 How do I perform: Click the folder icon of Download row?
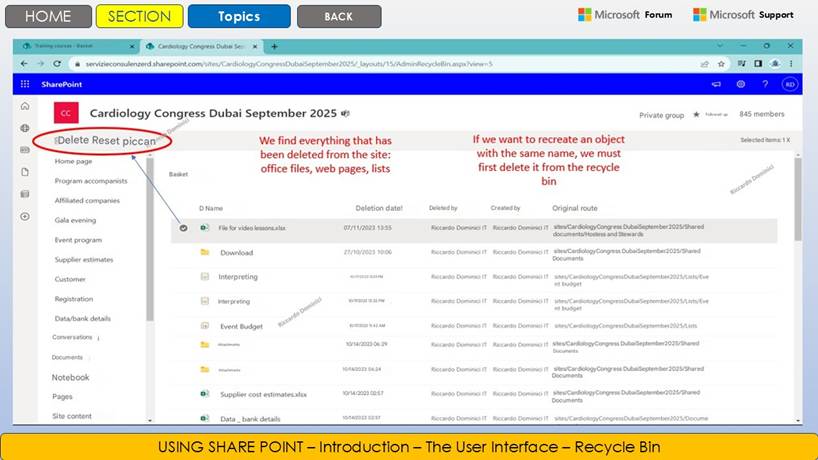pos(205,252)
